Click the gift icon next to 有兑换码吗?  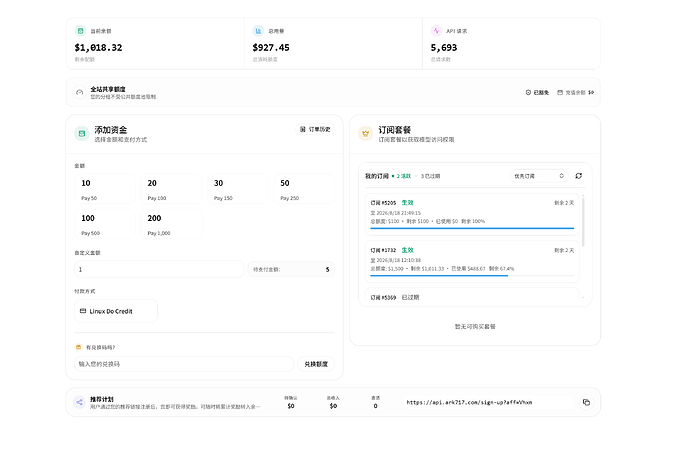coord(78,347)
